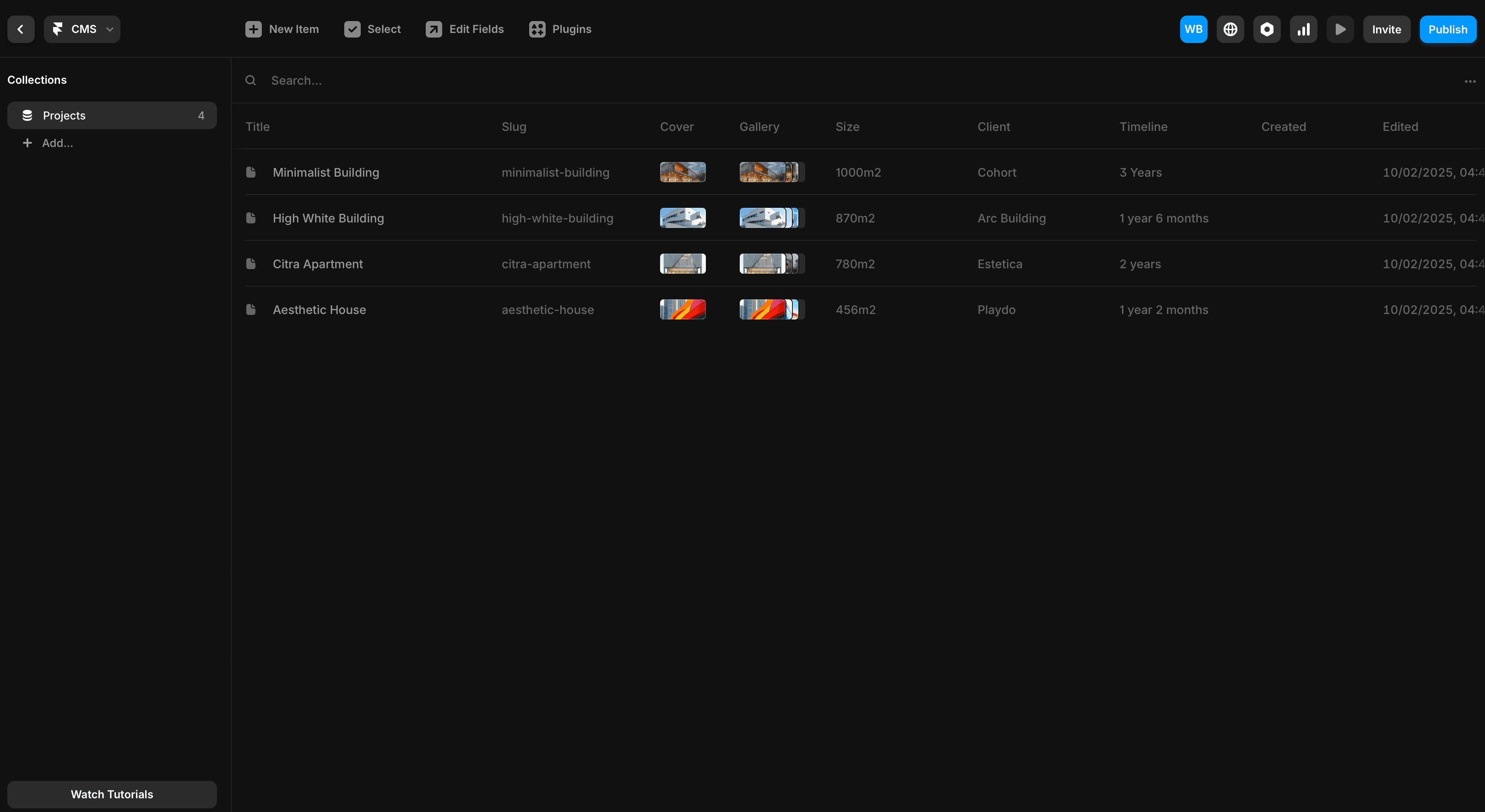Click the 780m2 size cell
The width and height of the screenshot is (1485, 812).
tap(855, 264)
